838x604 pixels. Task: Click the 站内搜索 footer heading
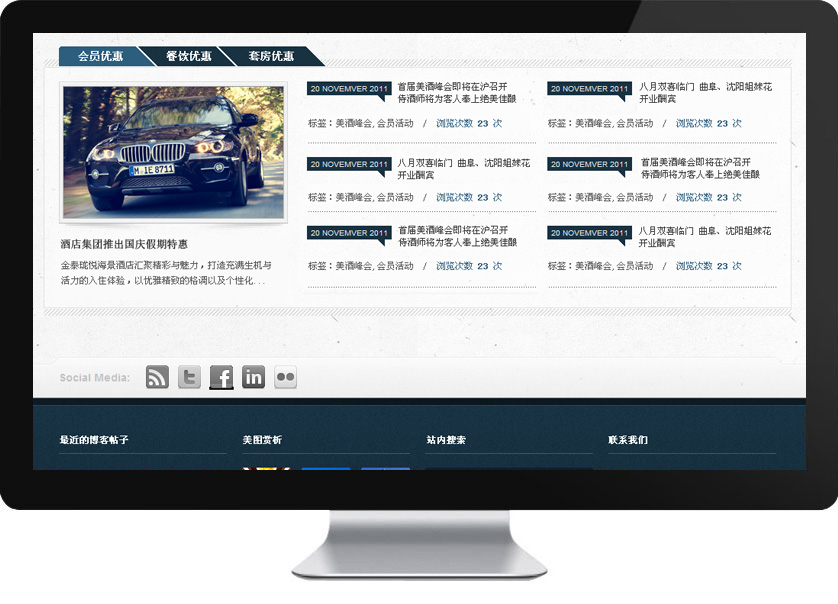coord(445,440)
